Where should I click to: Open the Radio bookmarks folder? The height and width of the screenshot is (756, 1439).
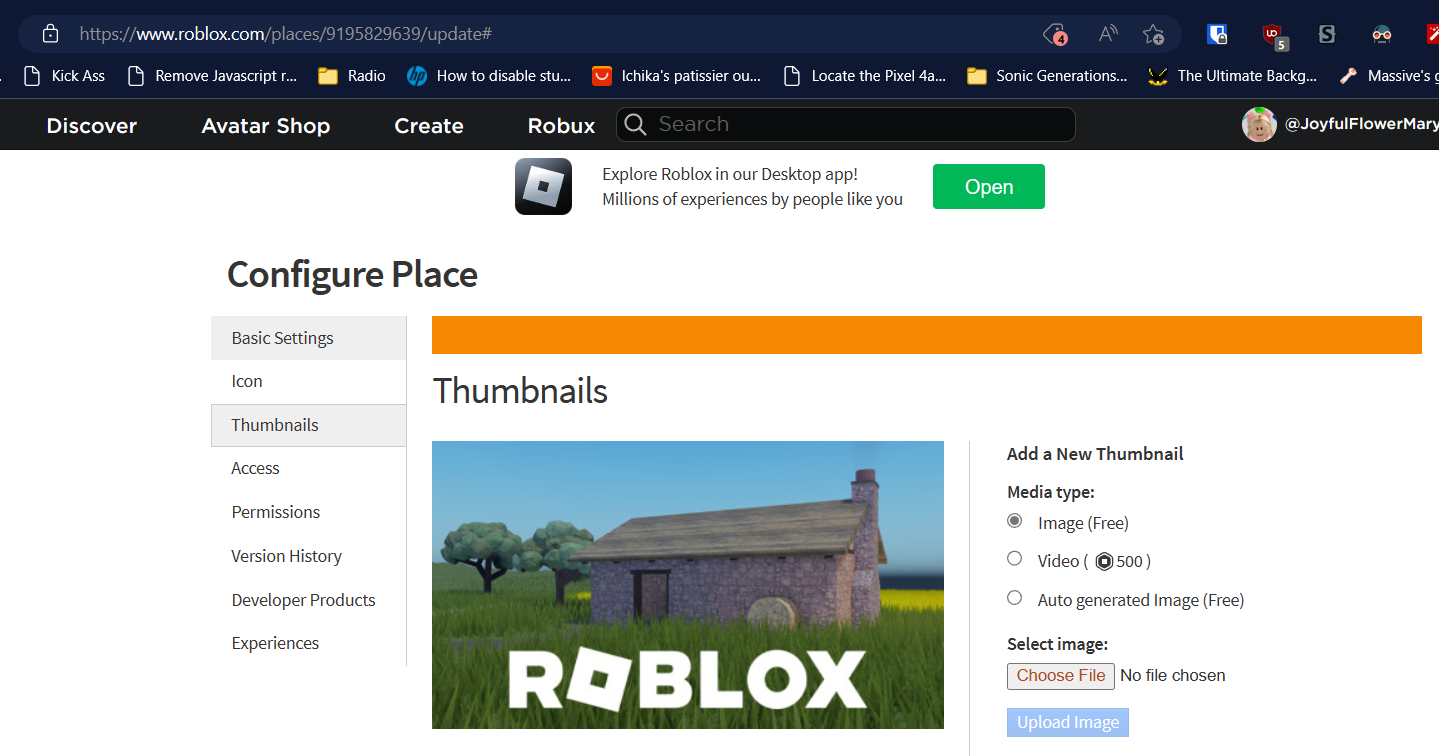tap(352, 76)
